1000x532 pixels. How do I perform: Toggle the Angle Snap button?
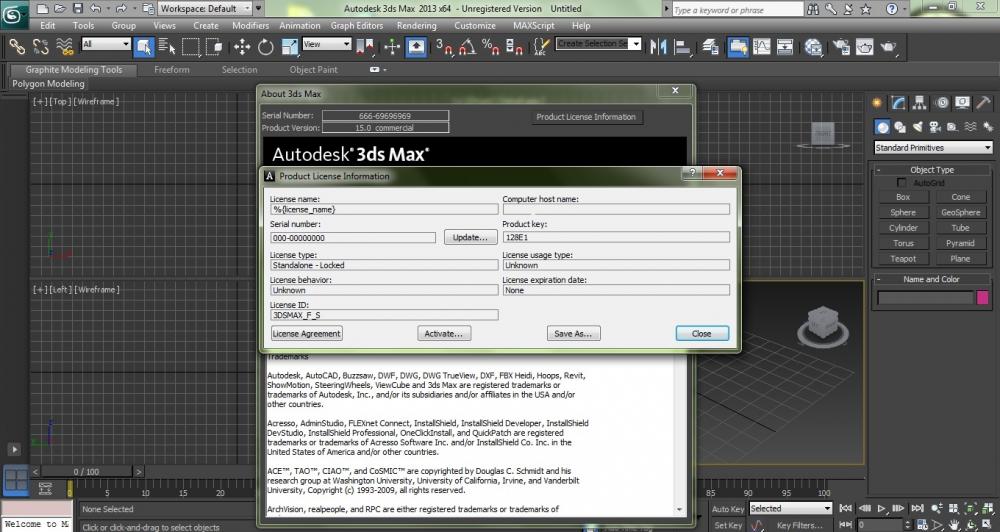[467, 47]
